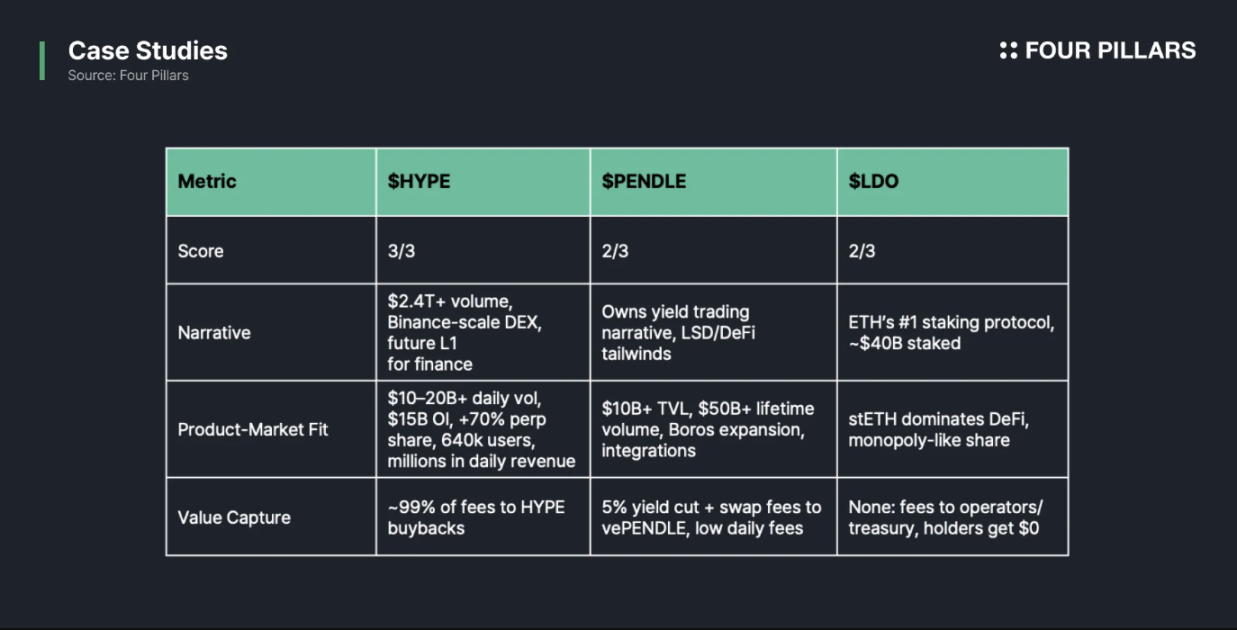Click the $10B+ TVL Pendle cell
The image size is (1237, 630).
coord(707,430)
